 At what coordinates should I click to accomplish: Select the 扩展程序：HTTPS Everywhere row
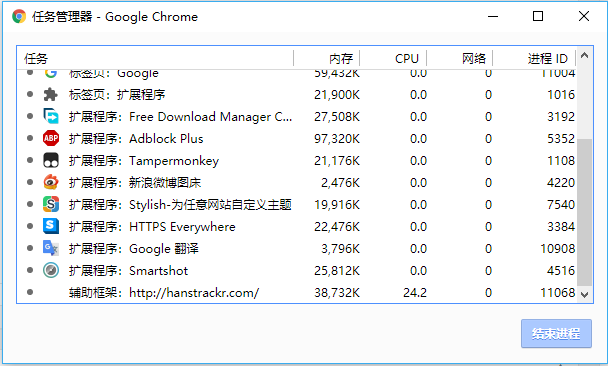point(297,226)
